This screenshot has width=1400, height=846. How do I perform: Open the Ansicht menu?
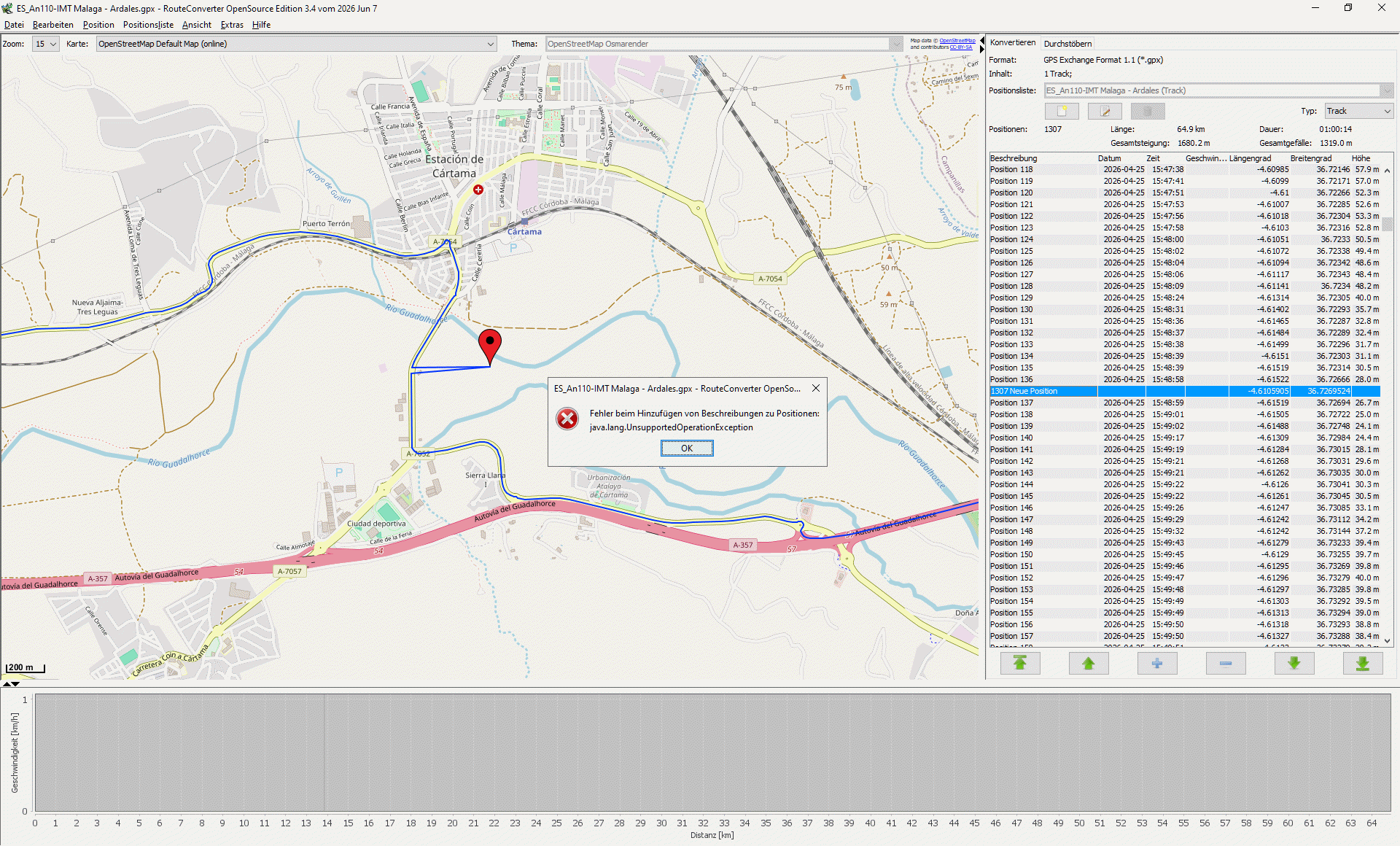197,25
